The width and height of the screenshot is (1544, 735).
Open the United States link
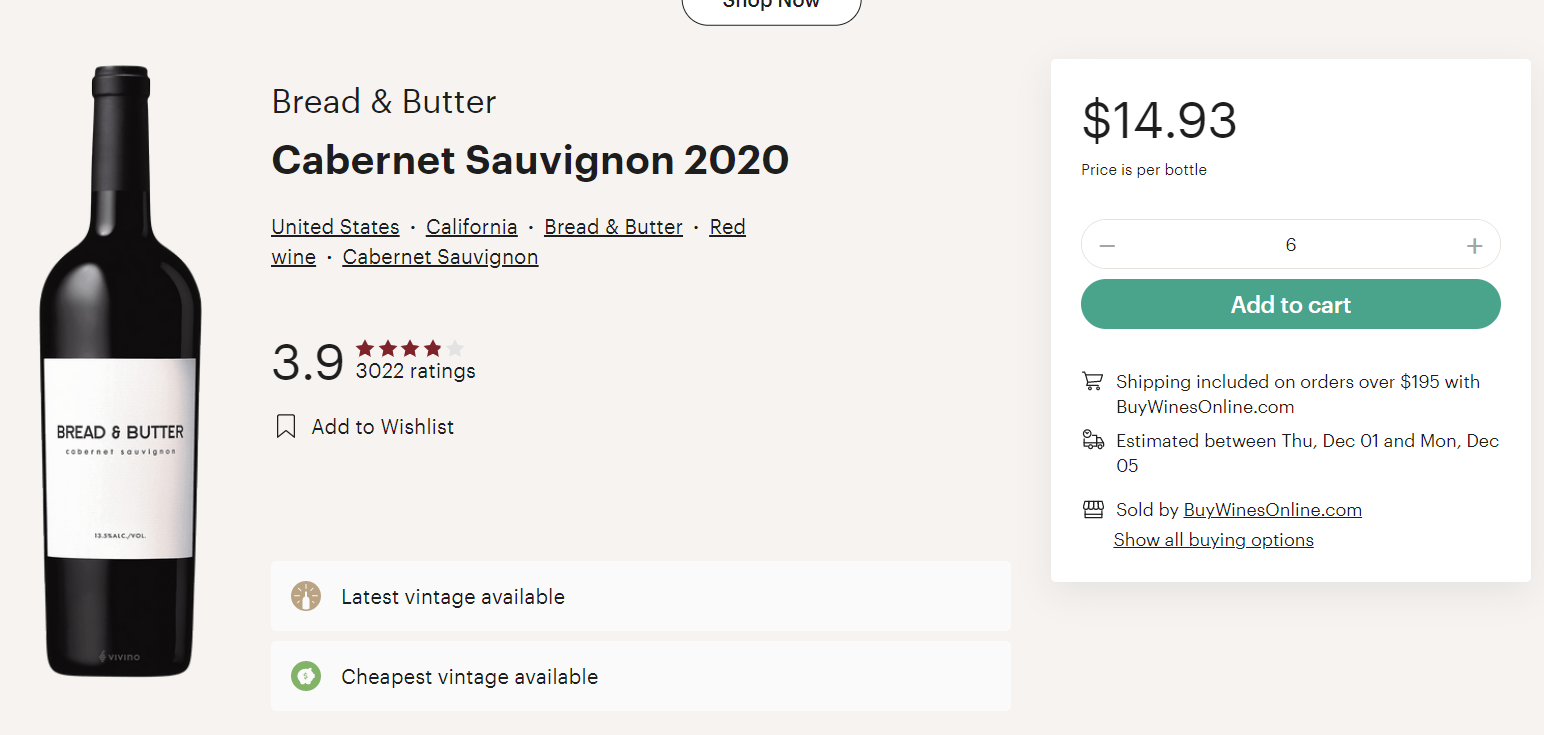[x=335, y=227]
